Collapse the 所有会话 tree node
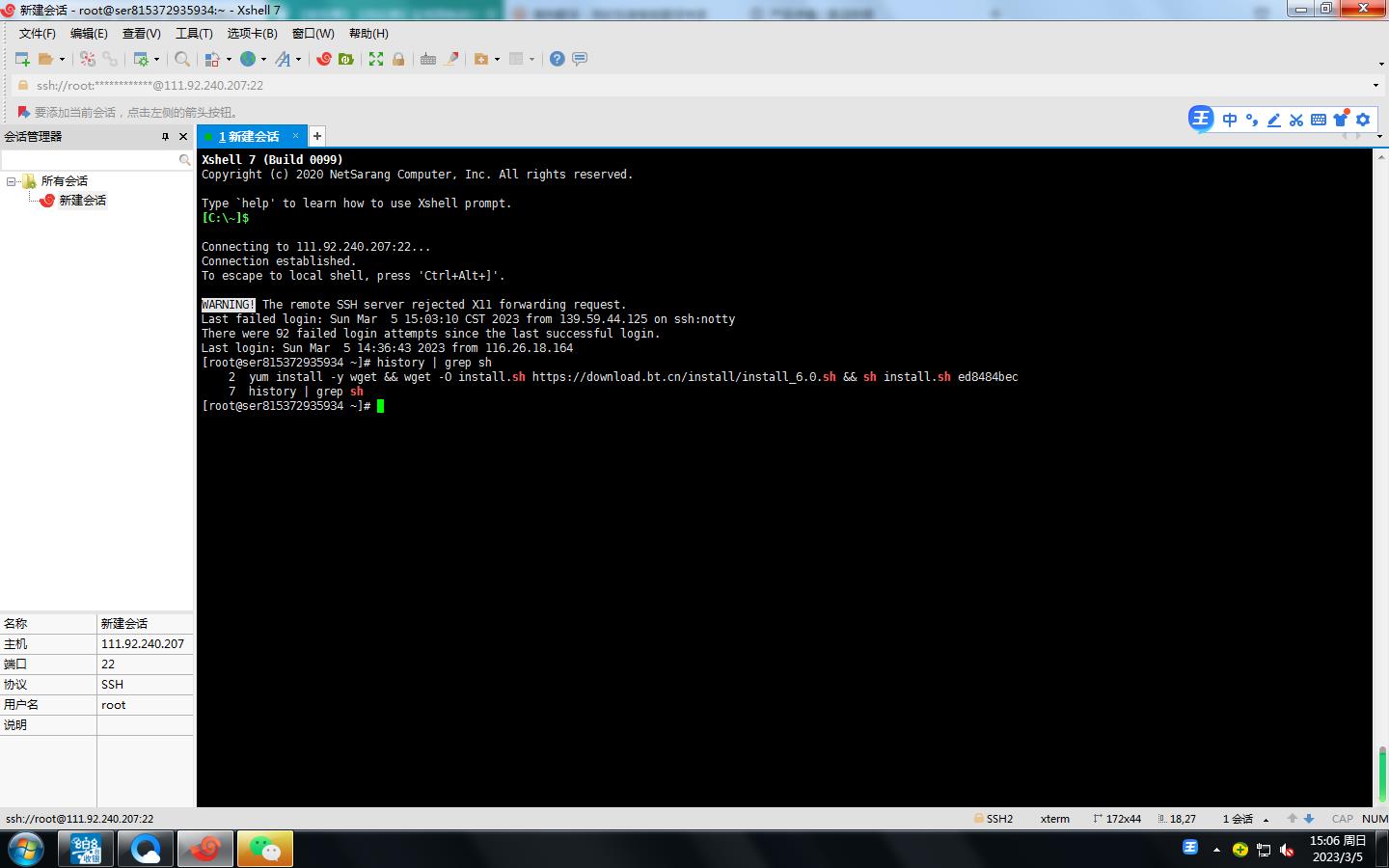This screenshot has width=1389, height=868. [11, 181]
